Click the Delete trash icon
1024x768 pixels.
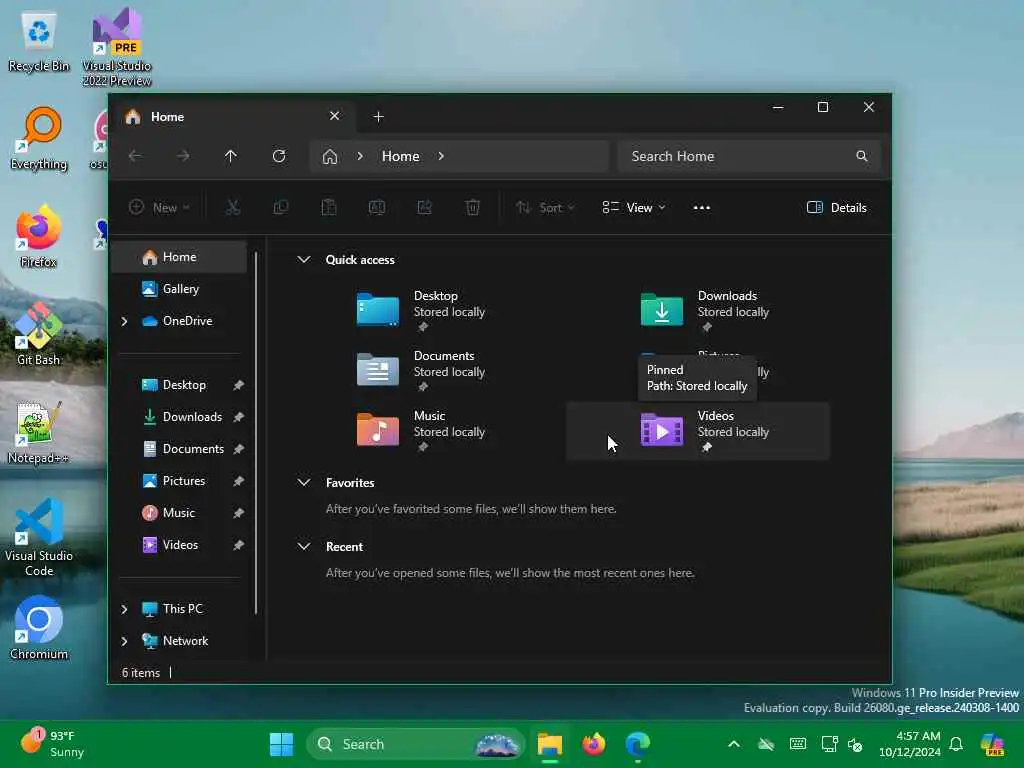[x=473, y=208]
